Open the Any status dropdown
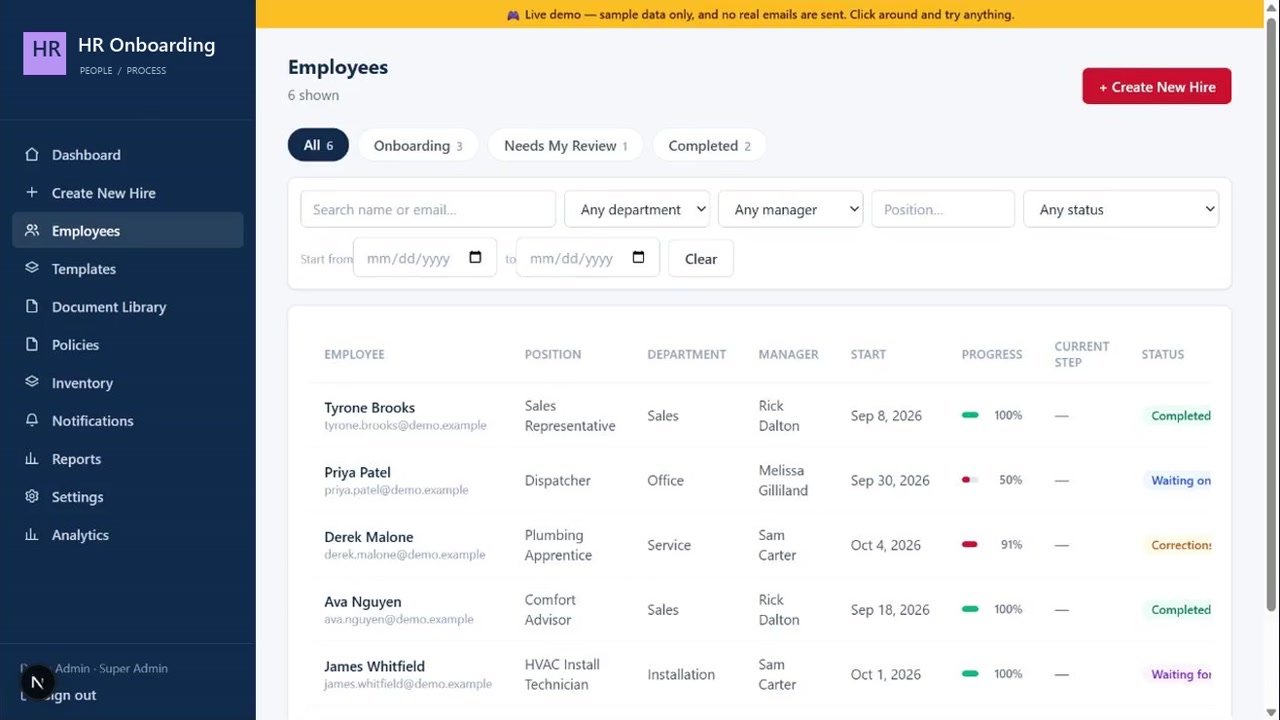 tap(1121, 209)
